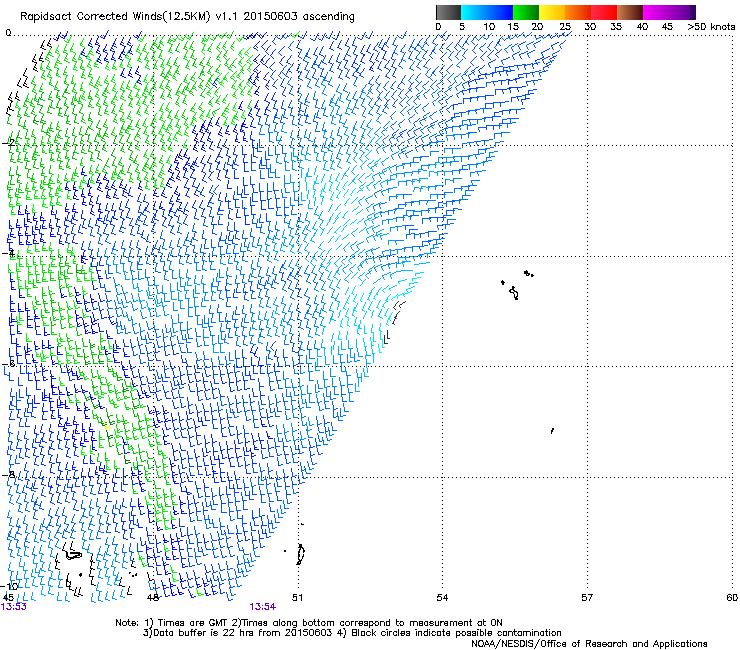
Task: Click the purple 45-50 knots color segment
Action: (682, 12)
